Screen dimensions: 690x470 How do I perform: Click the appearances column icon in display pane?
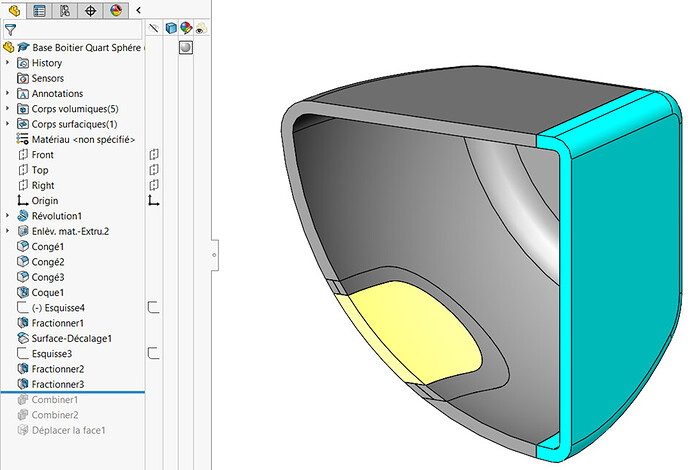[x=185, y=30]
